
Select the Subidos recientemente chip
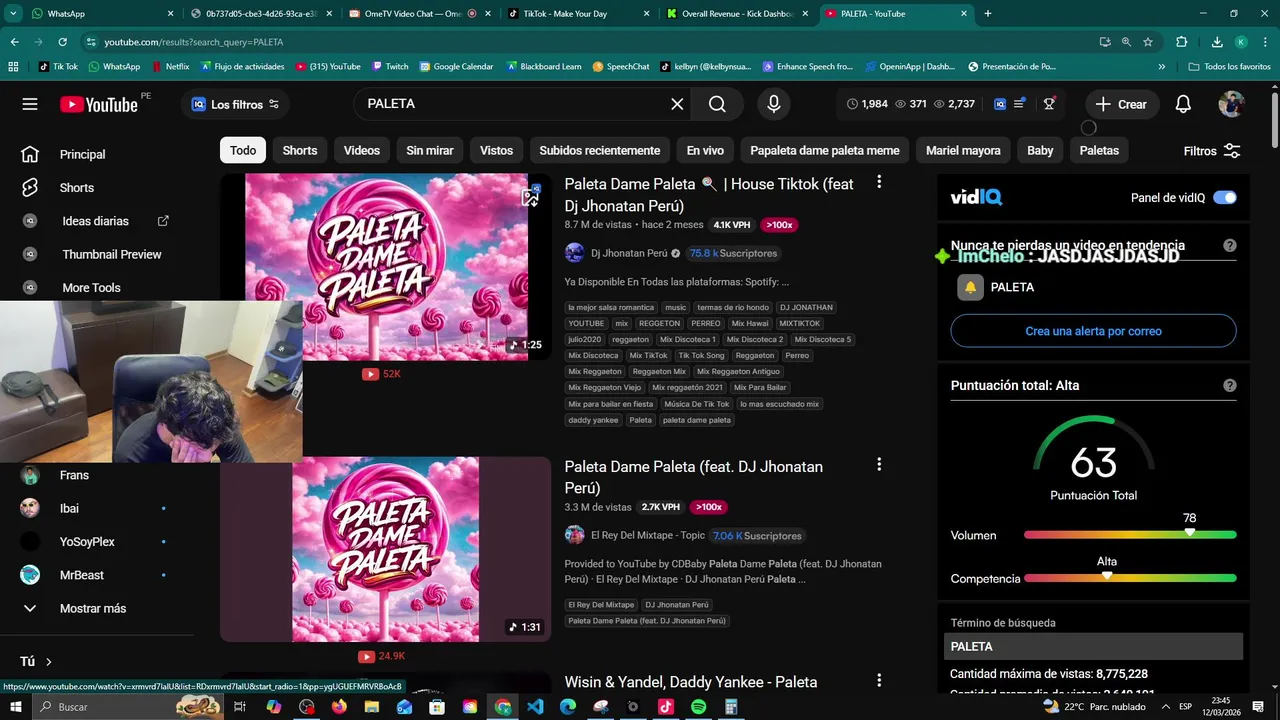tap(600, 150)
